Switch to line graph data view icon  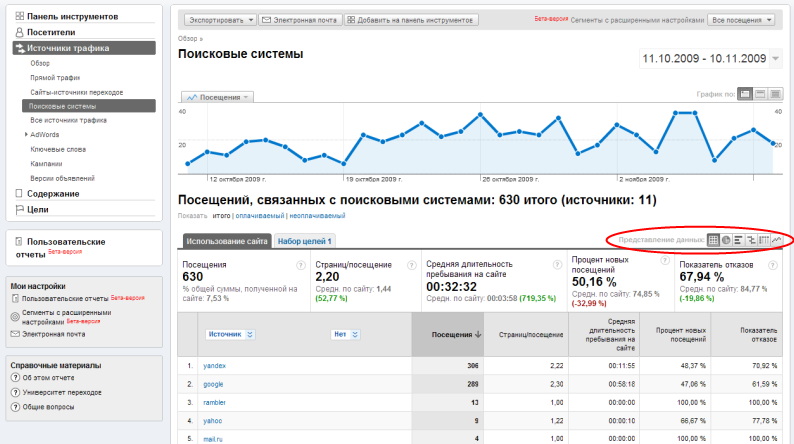(x=777, y=240)
